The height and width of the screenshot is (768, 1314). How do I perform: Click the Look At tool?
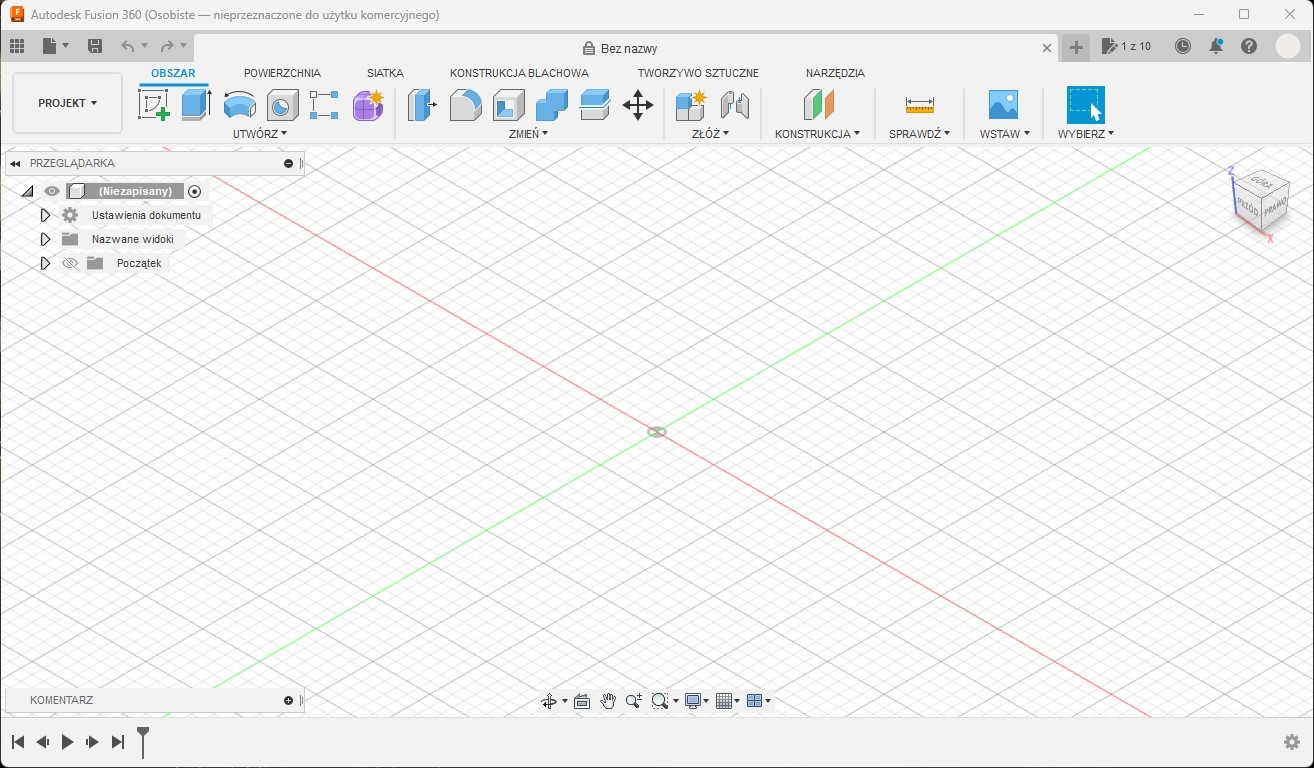582,701
